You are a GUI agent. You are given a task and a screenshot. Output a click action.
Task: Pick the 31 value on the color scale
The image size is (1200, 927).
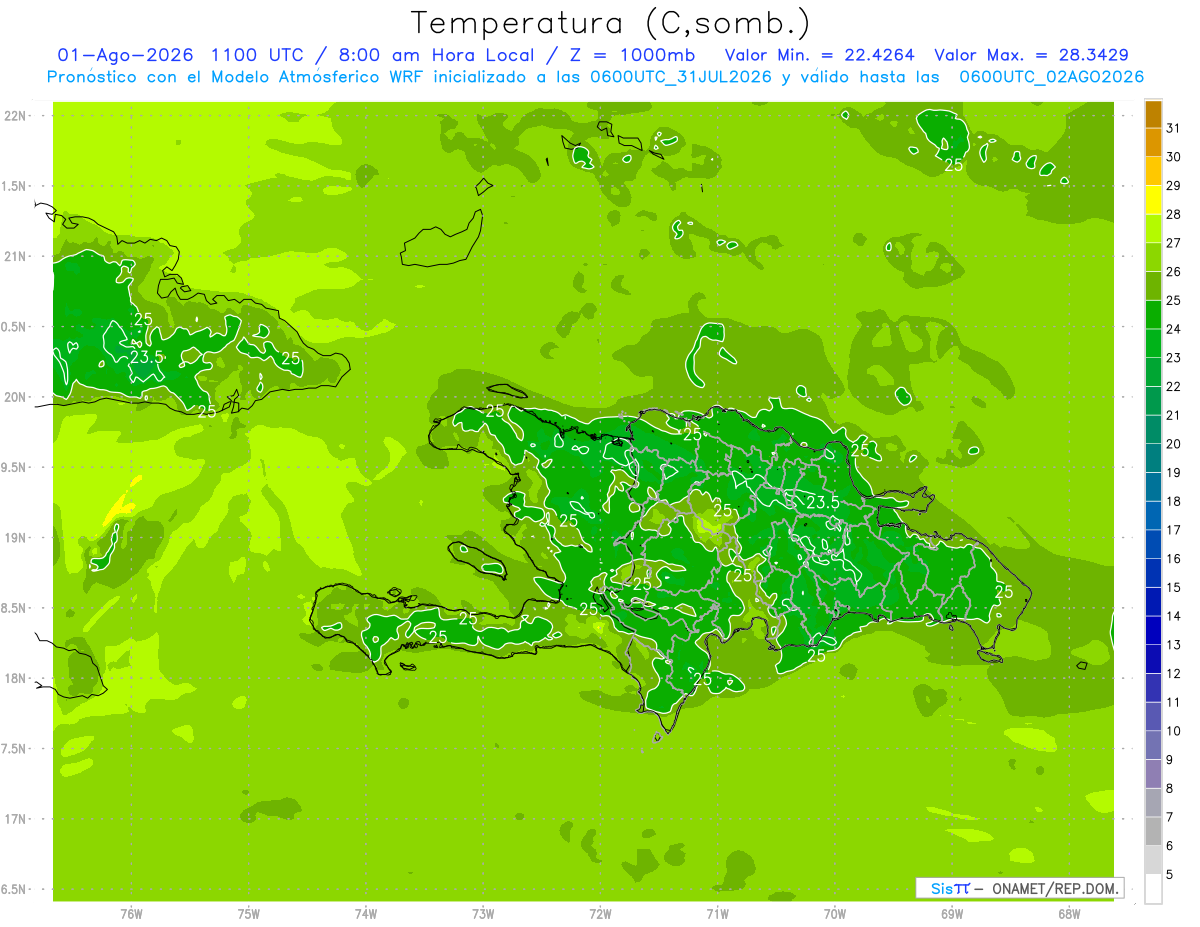(1174, 128)
